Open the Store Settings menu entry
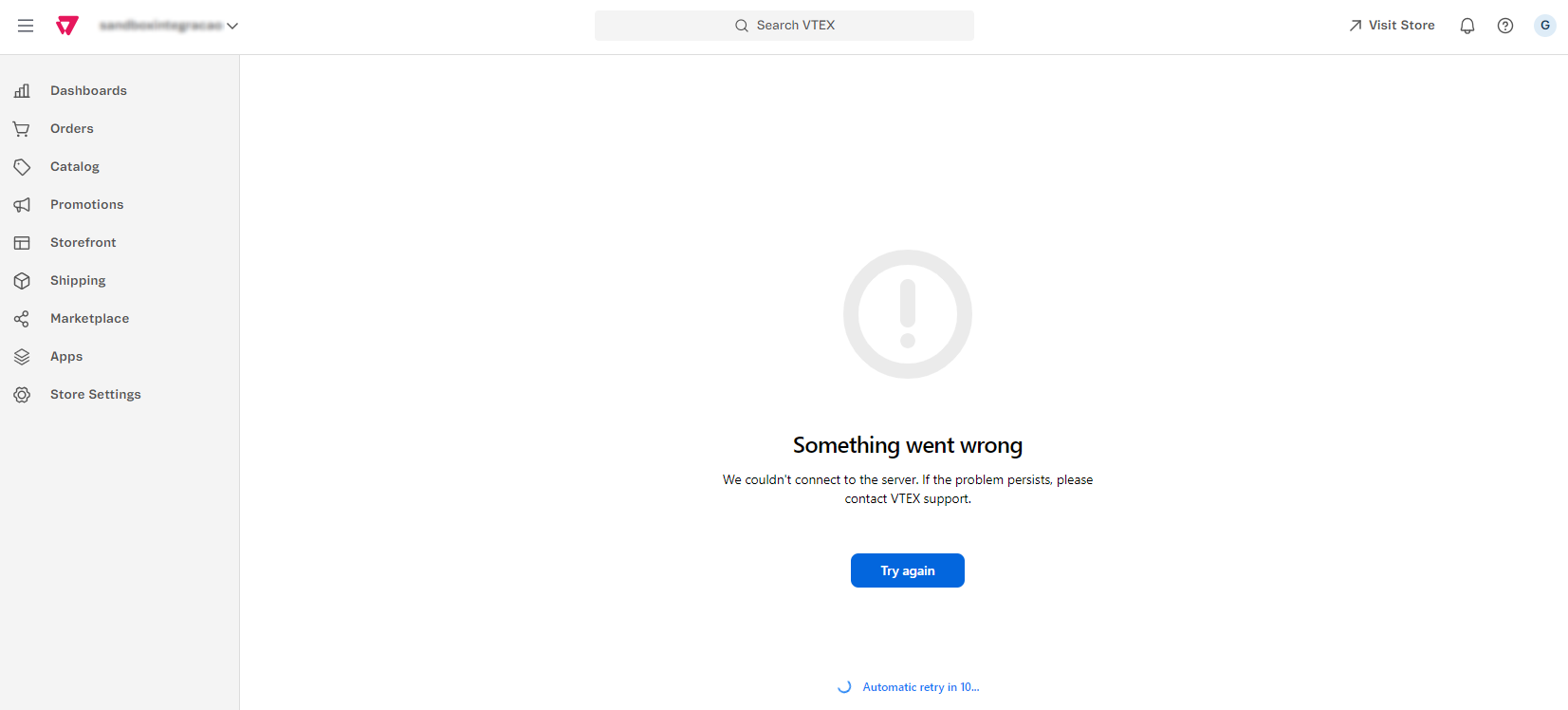The height and width of the screenshot is (710, 1568). pos(95,394)
